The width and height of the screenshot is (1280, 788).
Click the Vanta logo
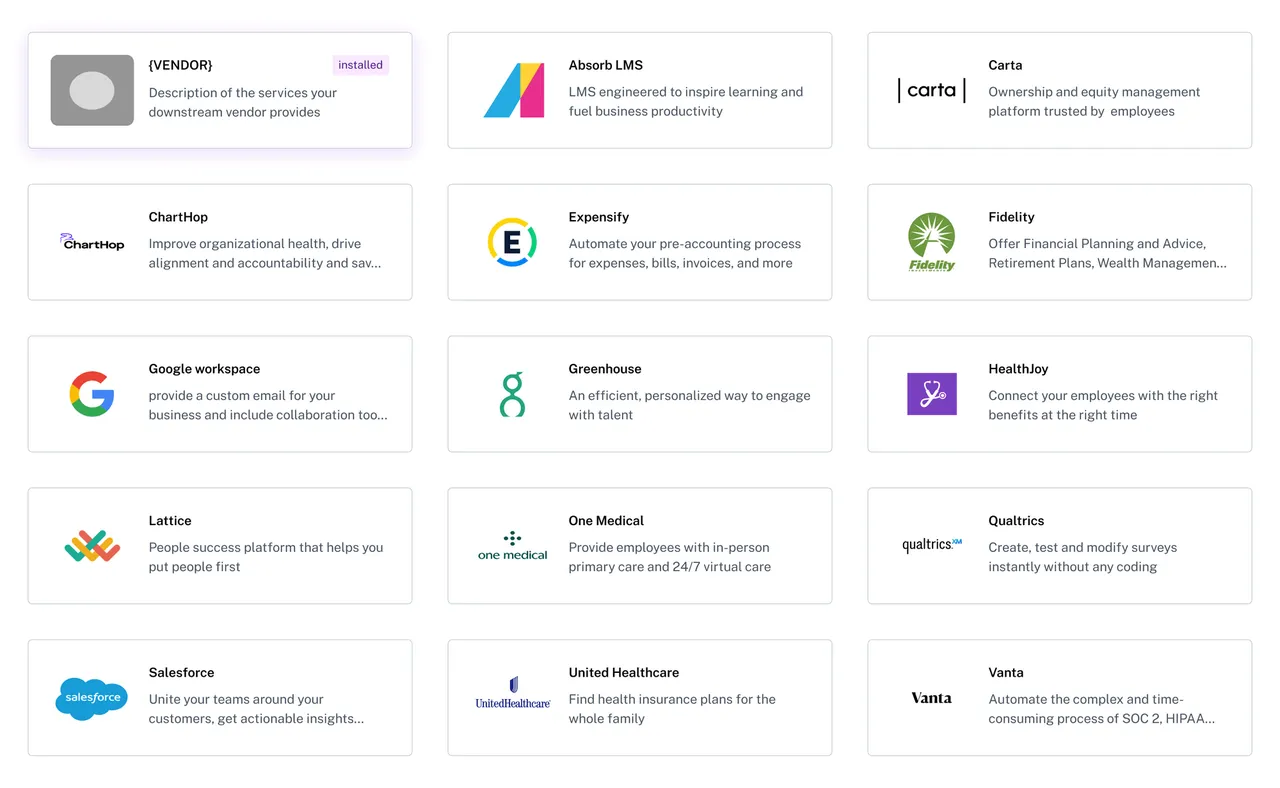point(931,698)
